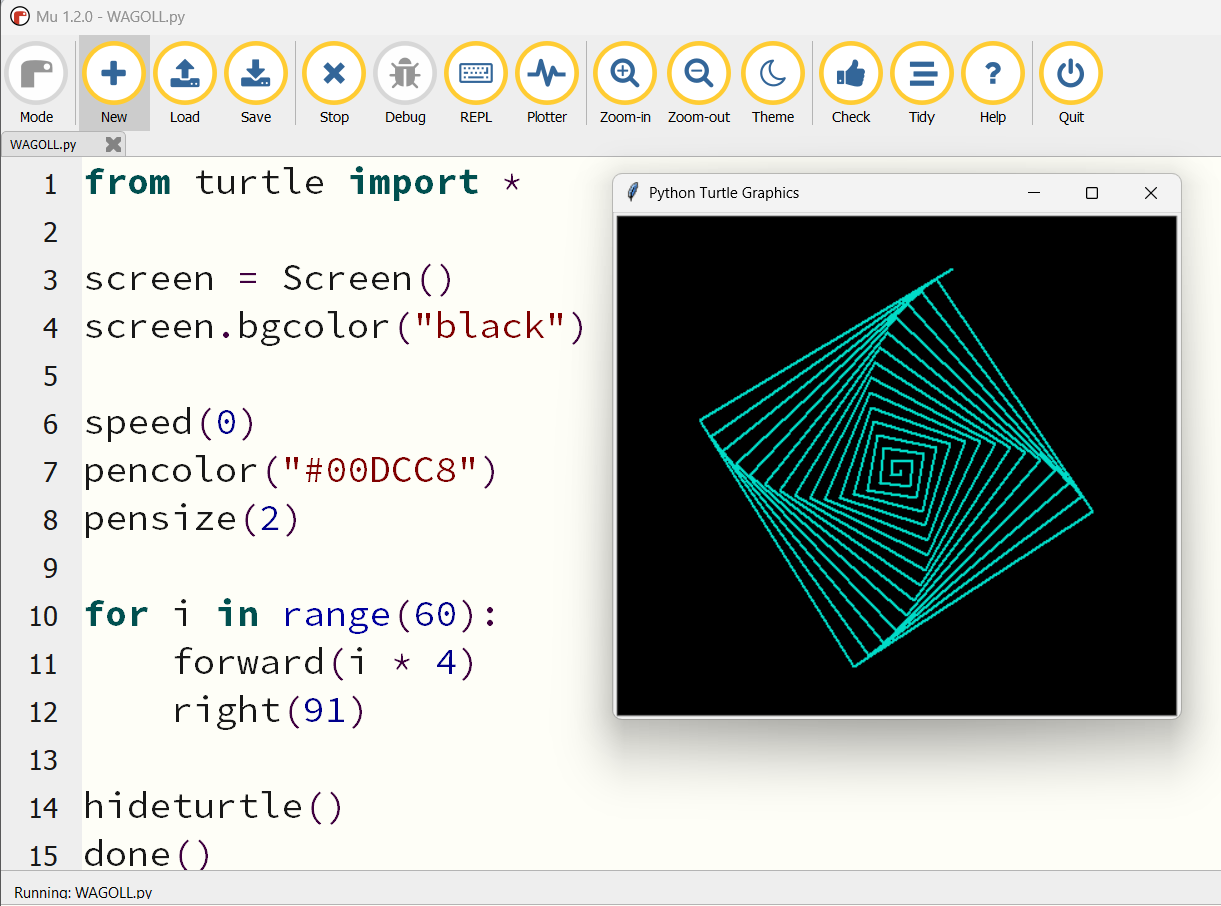Check the code for errors
The image size is (1221, 906).
(x=851, y=84)
